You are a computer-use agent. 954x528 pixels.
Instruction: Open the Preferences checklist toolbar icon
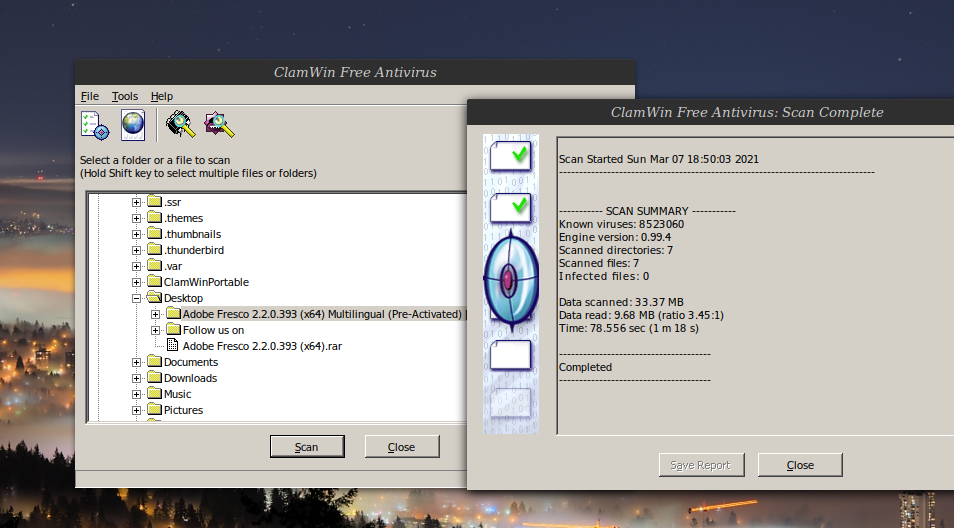click(x=95, y=125)
